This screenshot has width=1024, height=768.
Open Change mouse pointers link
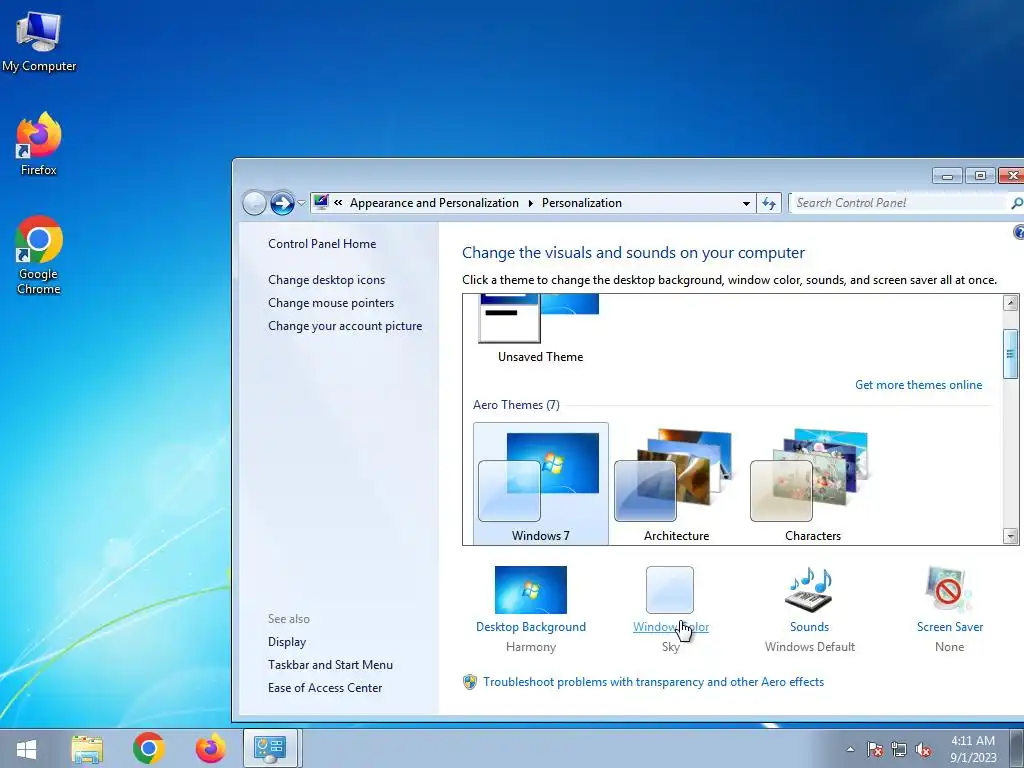[331, 303]
